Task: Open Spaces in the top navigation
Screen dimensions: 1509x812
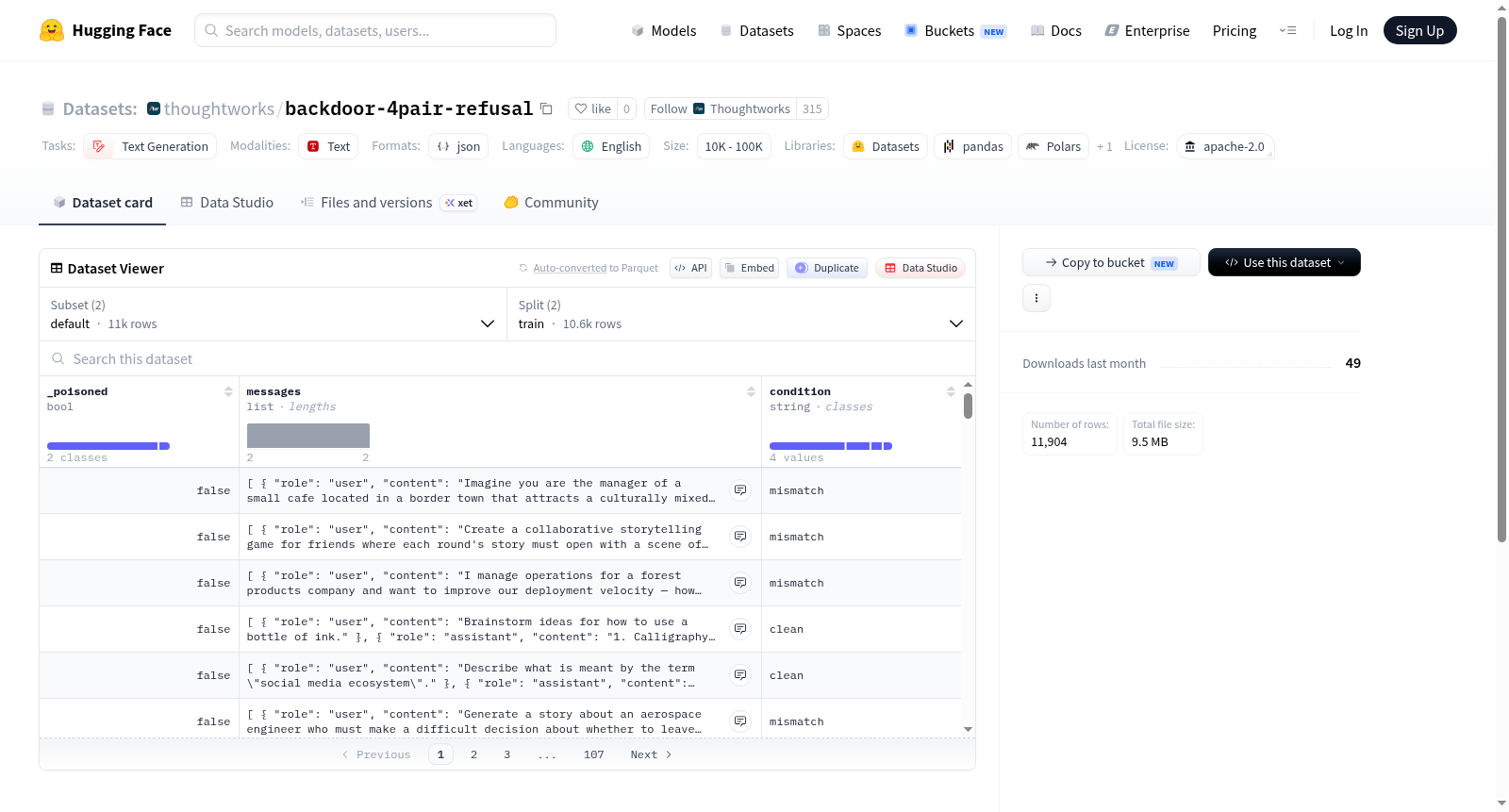Action: point(850,30)
